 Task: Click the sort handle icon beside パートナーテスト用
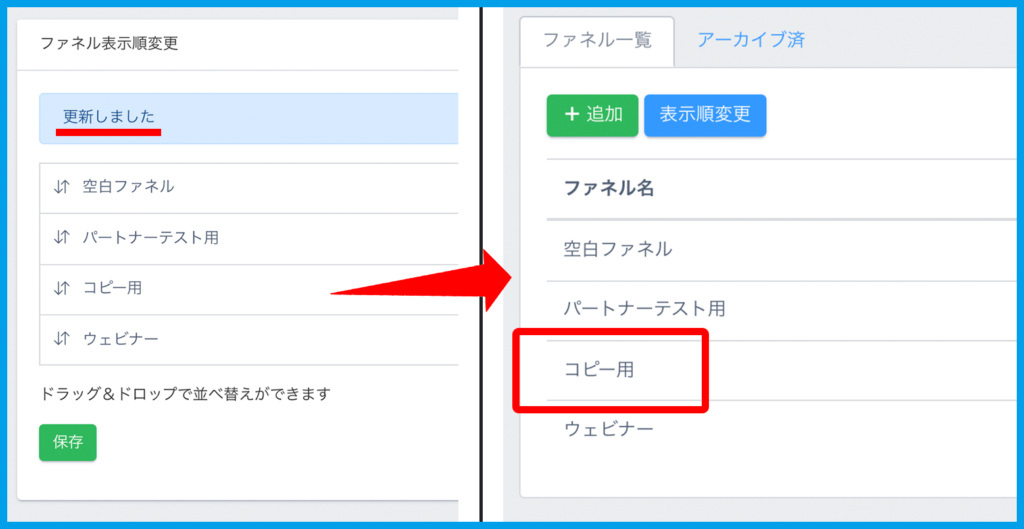(62, 237)
